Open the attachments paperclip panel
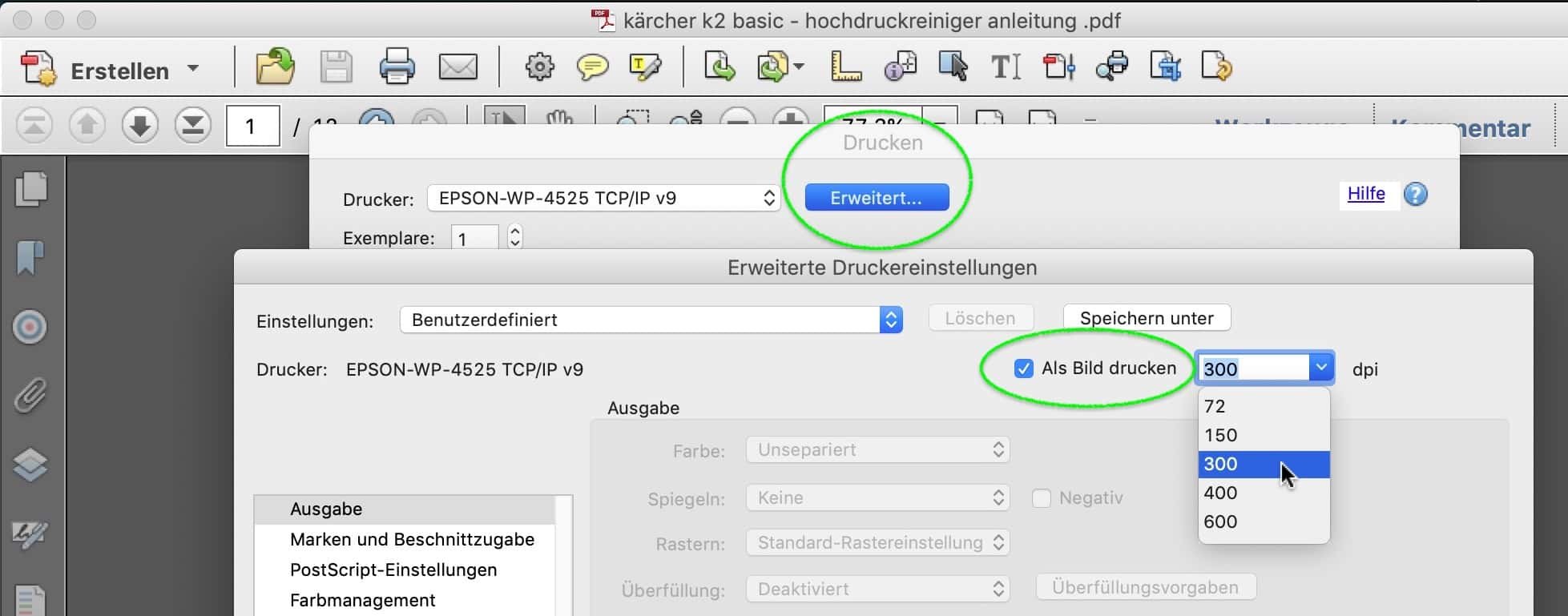 (30, 396)
